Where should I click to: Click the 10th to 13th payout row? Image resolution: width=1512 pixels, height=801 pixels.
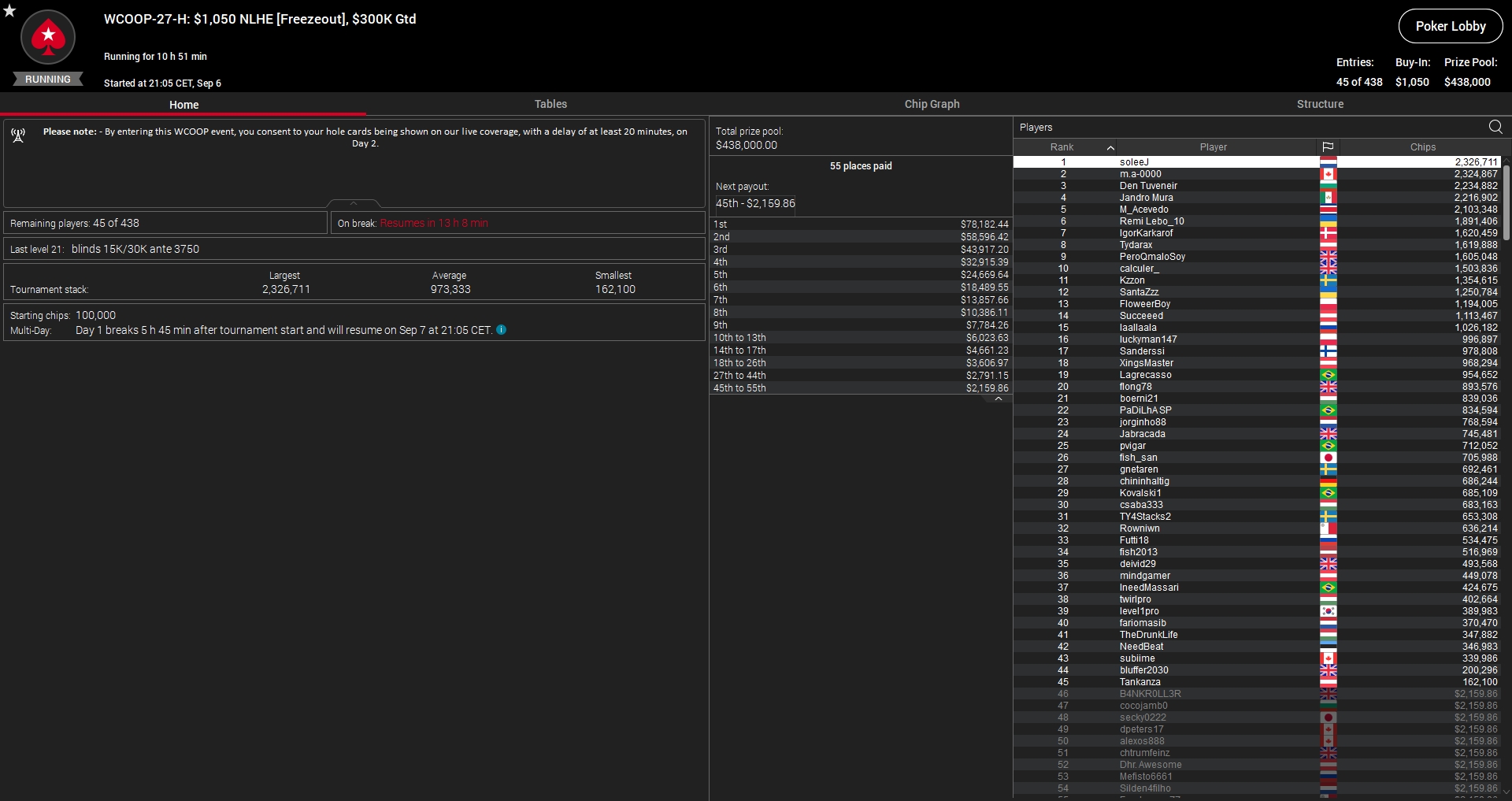[x=861, y=338]
